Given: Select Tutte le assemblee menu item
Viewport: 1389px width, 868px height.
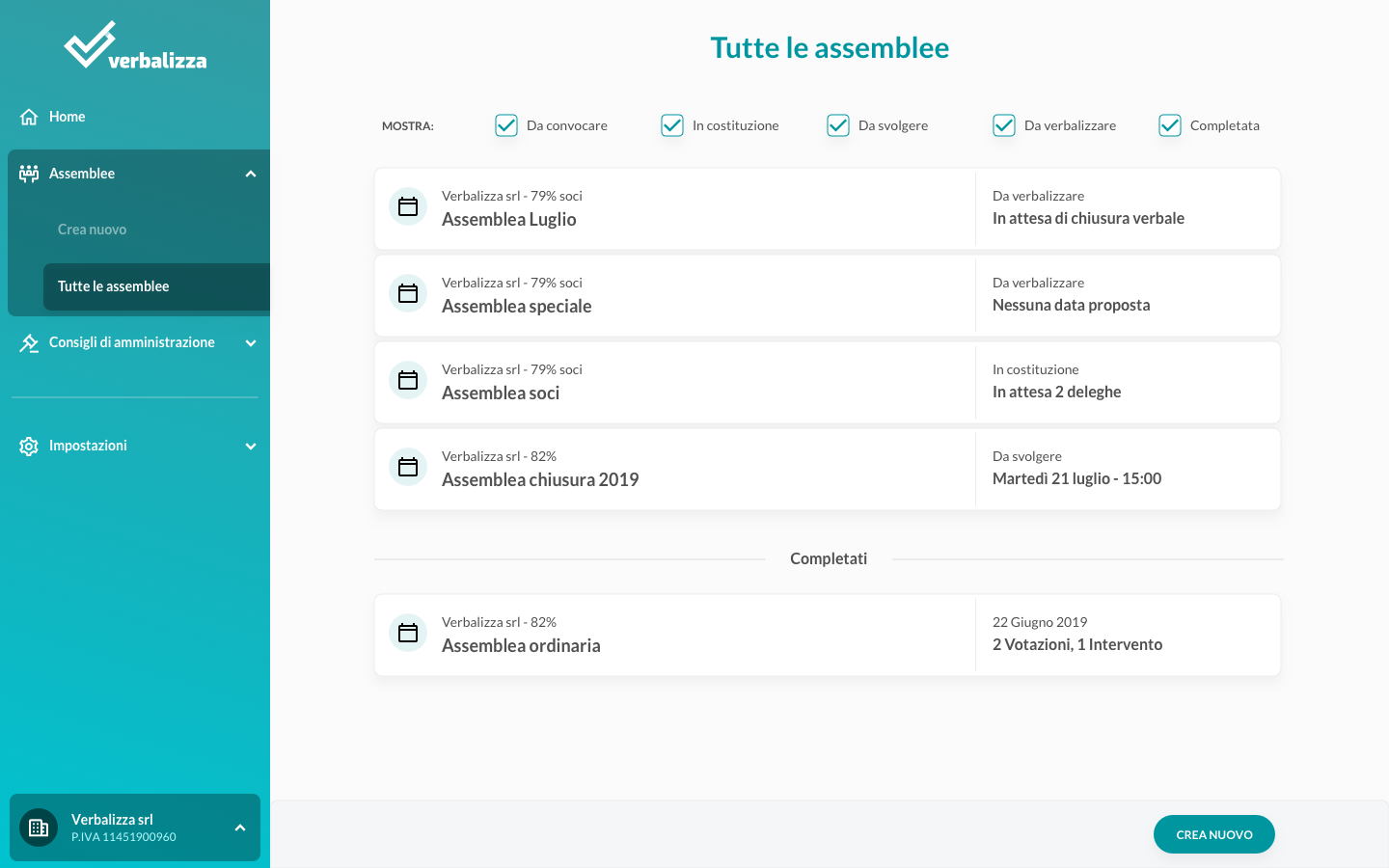Looking at the screenshot, I should tap(114, 286).
